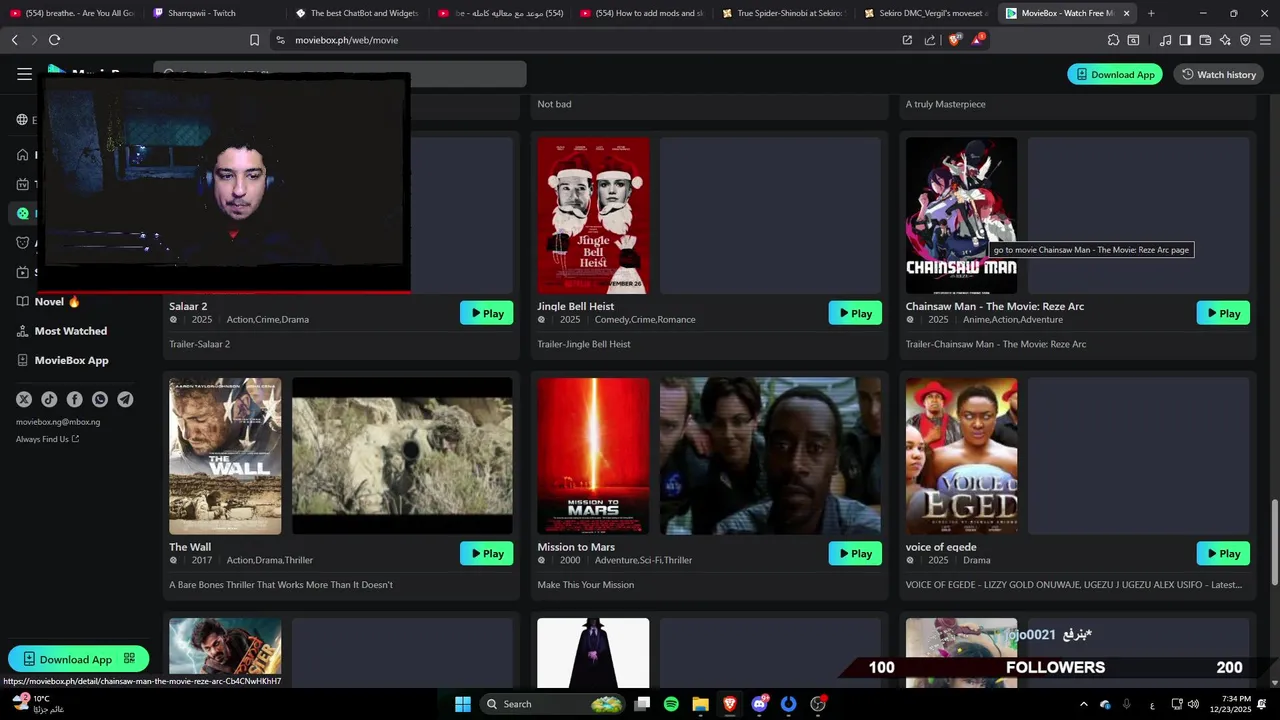Open The Wall poster thumbnail
1280x720 pixels.
pyautogui.click(x=225, y=456)
